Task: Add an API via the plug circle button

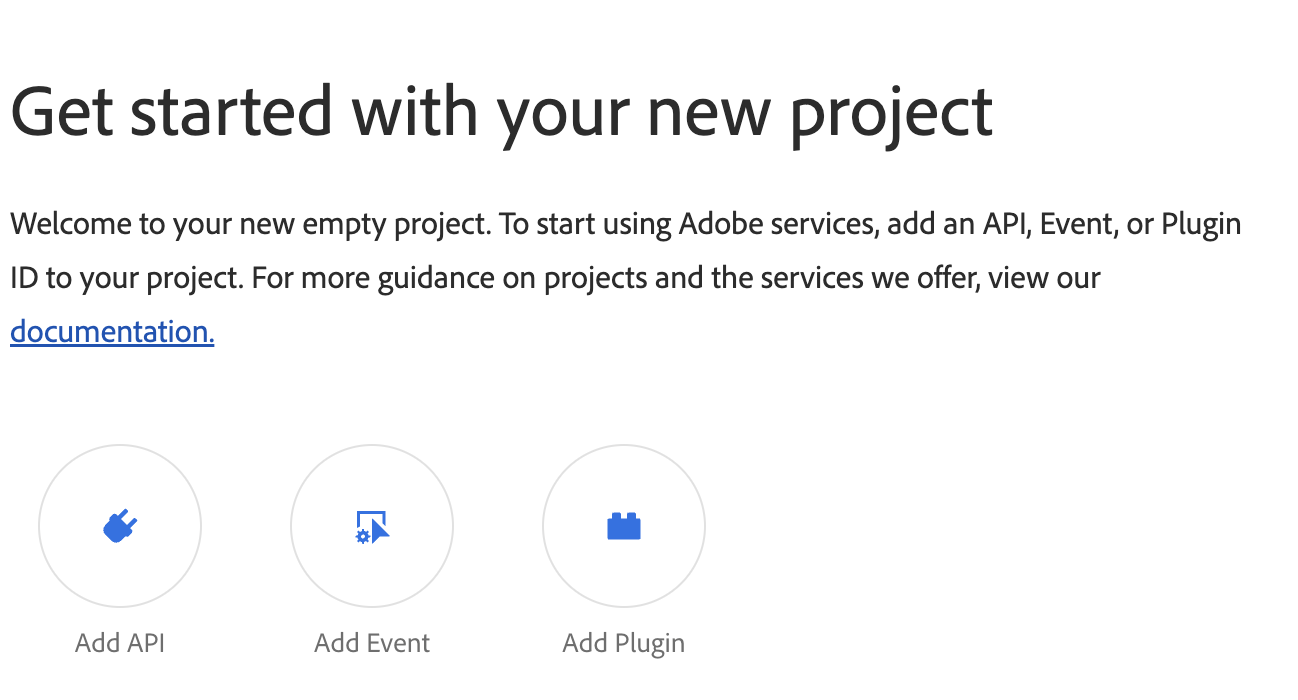Action: [120, 526]
